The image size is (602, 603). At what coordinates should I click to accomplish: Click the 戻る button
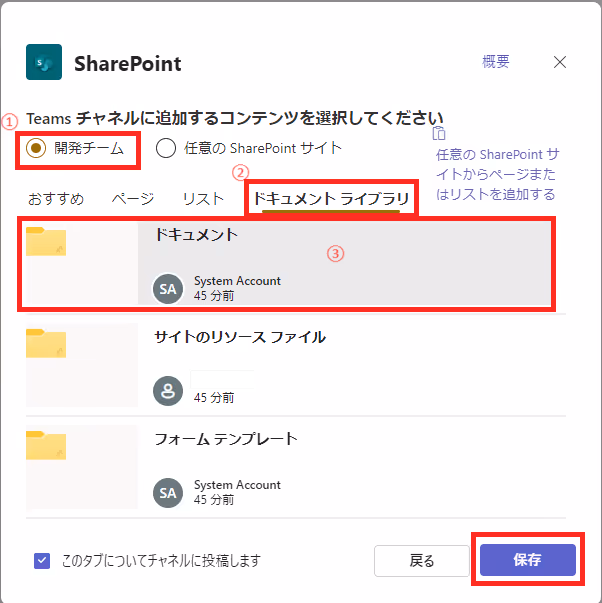422,561
